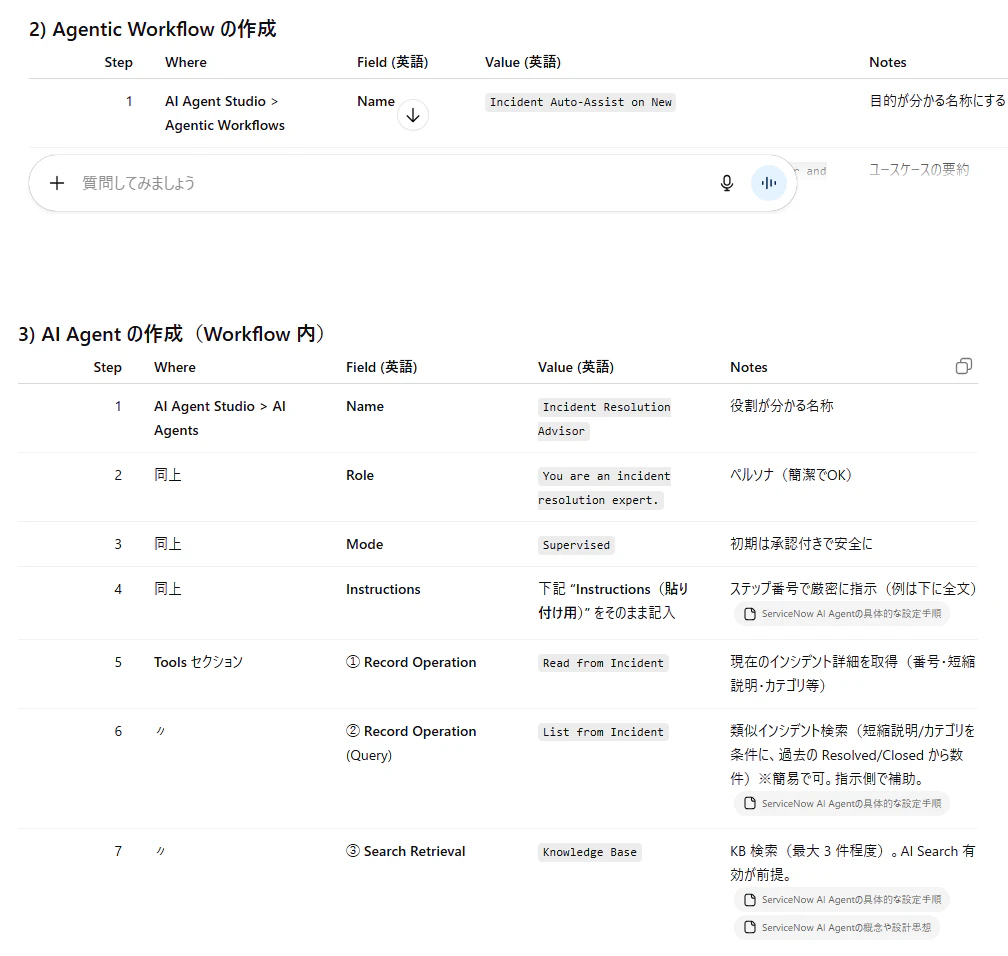
Task: Select the heading 3) AI Agent の作成（Workflow 内）
Action: [171, 334]
